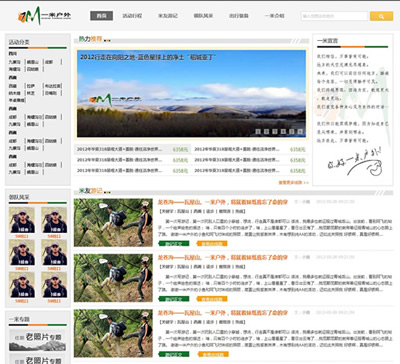Click the third link in the first category group's top row
400x364 pixels.
click(49, 62)
